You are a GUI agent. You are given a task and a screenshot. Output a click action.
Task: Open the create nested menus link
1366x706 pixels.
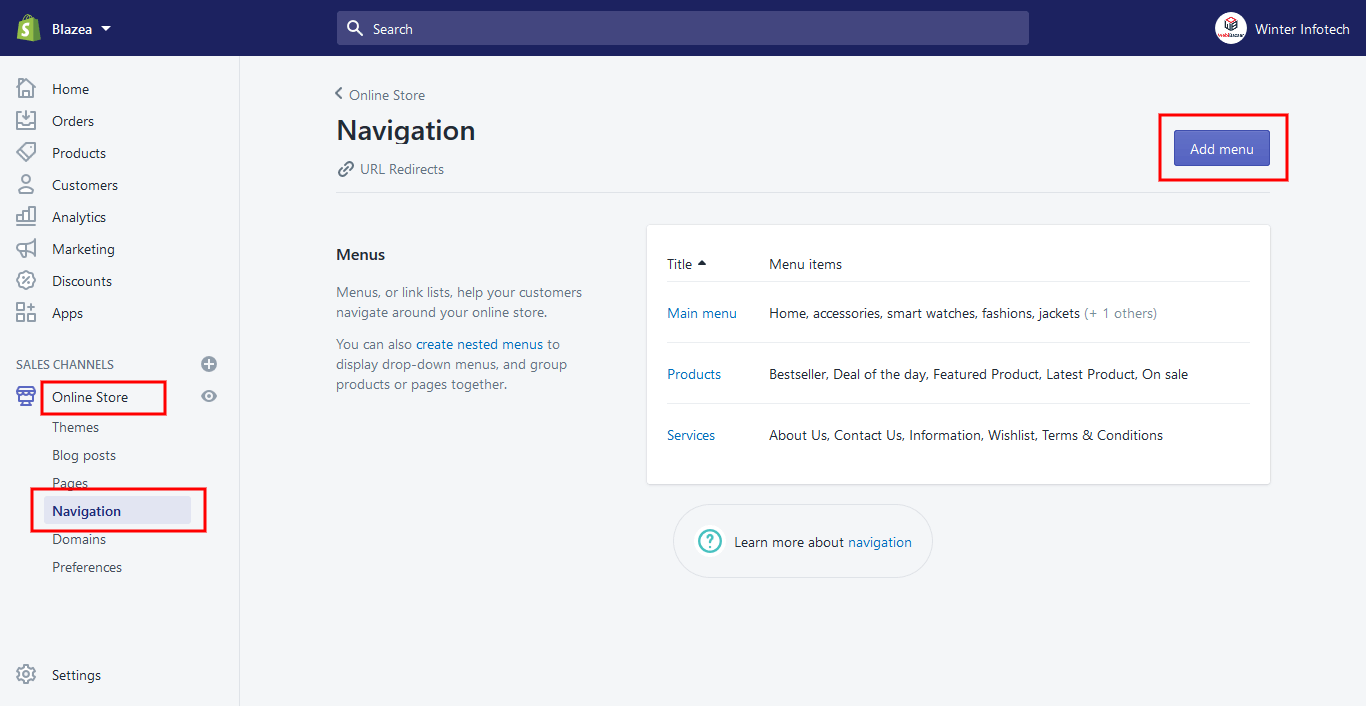click(x=482, y=343)
